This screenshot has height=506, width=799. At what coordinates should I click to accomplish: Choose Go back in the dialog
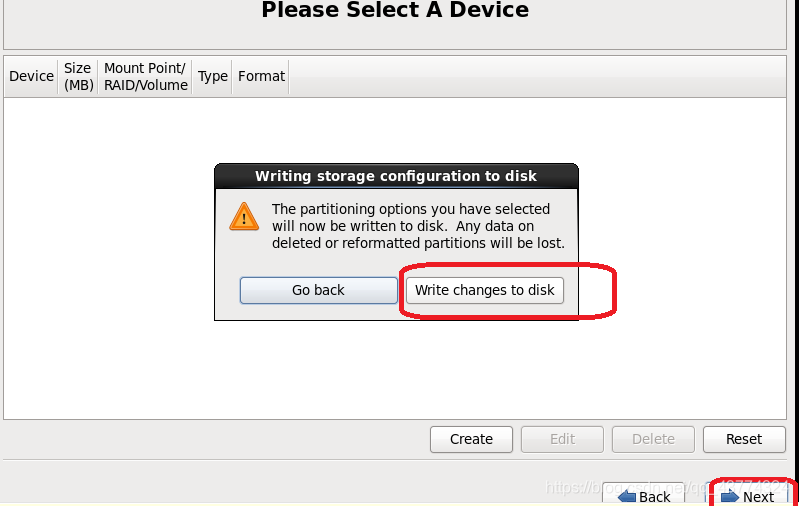pyautogui.click(x=318, y=290)
